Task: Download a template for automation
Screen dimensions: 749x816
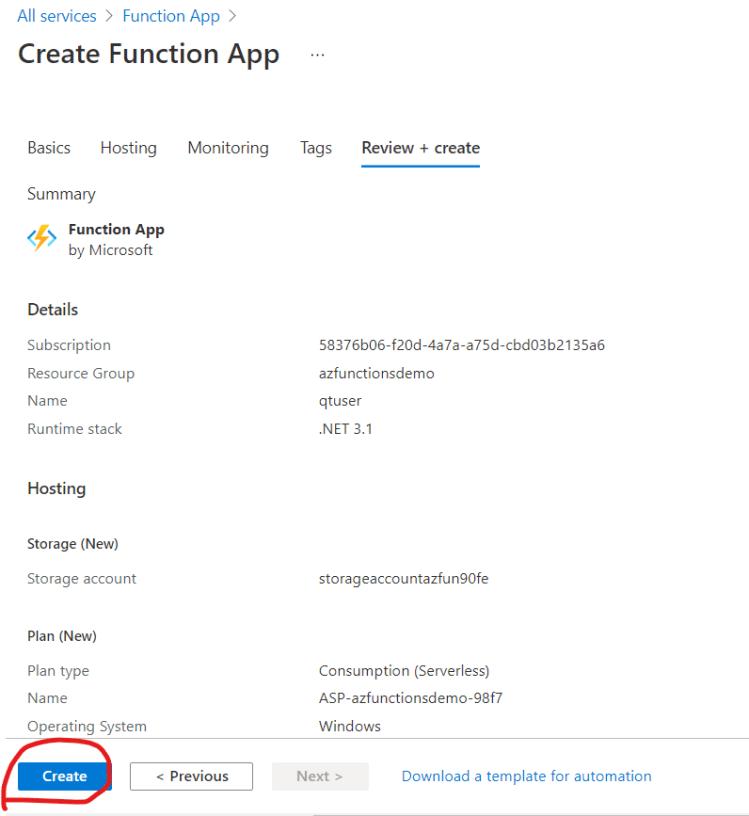Action: (x=526, y=776)
